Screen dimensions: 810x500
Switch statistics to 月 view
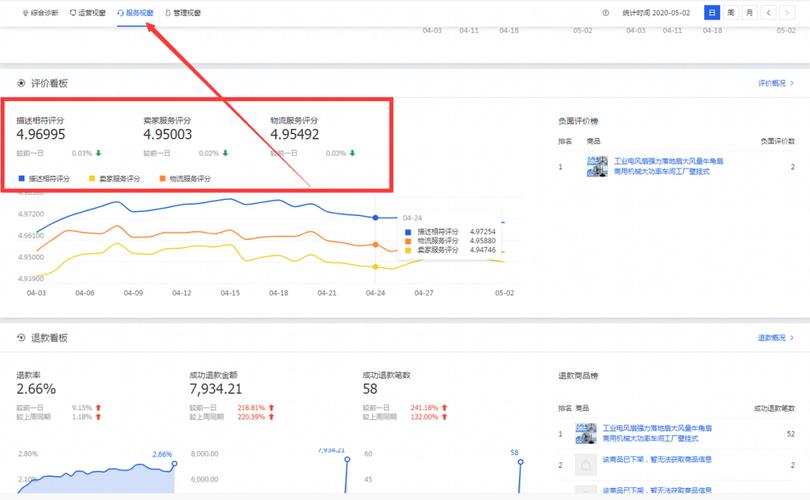pyautogui.click(x=749, y=13)
